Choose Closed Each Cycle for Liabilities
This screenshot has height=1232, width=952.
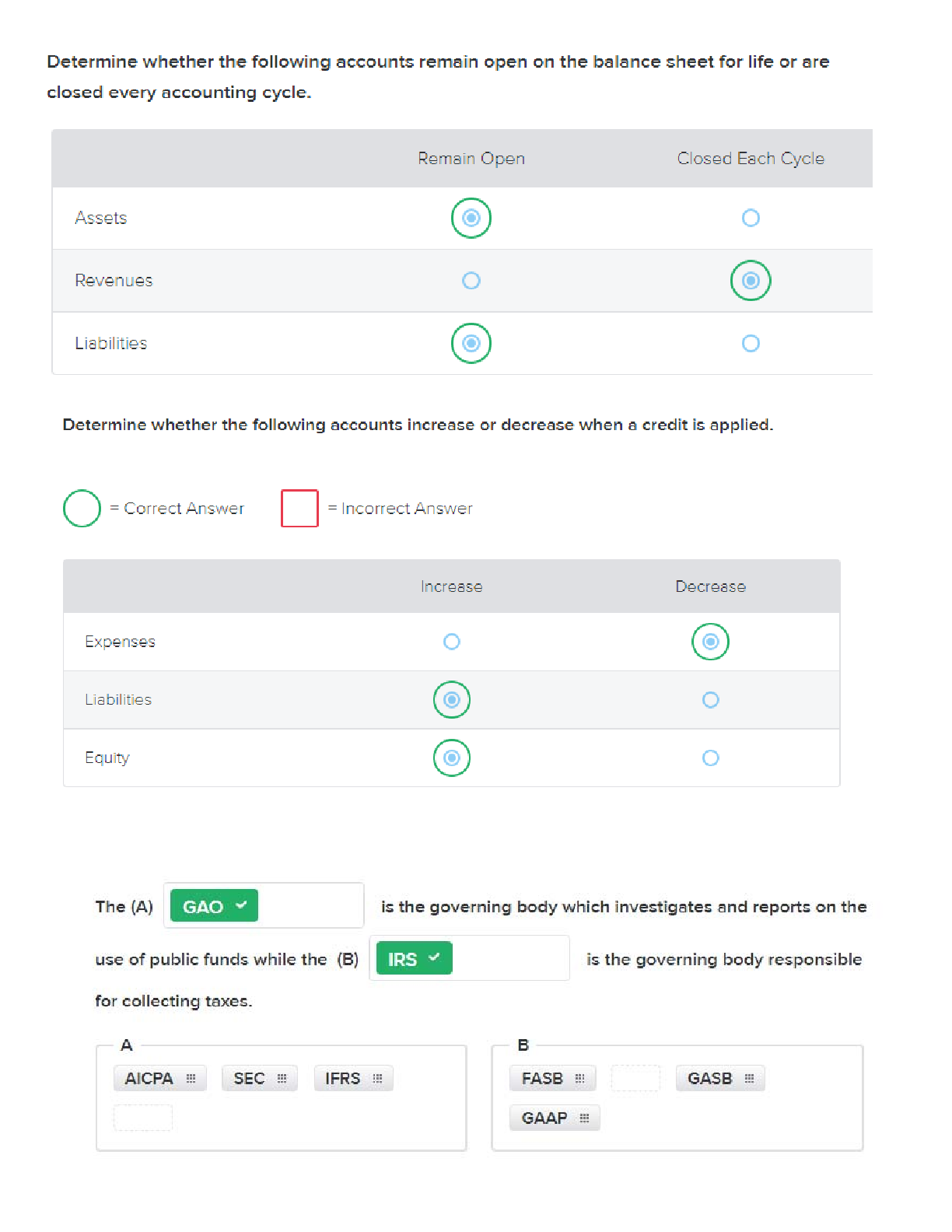pos(751,343)
